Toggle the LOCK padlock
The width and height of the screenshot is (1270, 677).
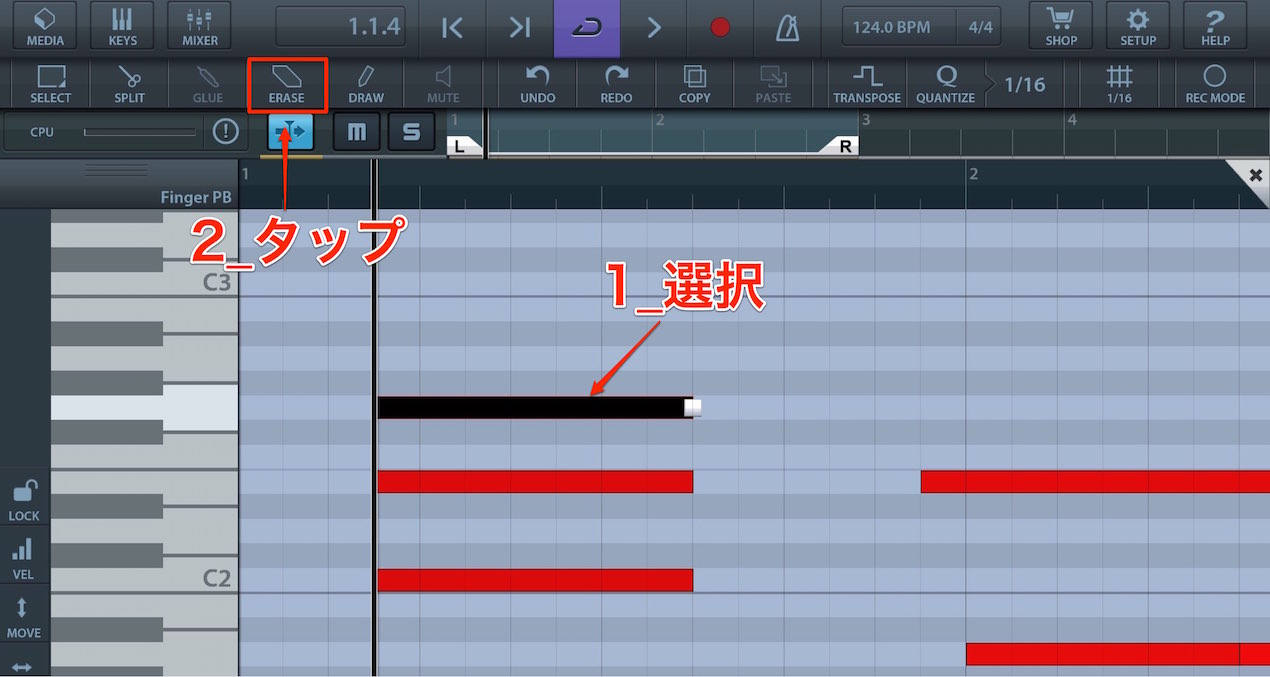[24, 500]
